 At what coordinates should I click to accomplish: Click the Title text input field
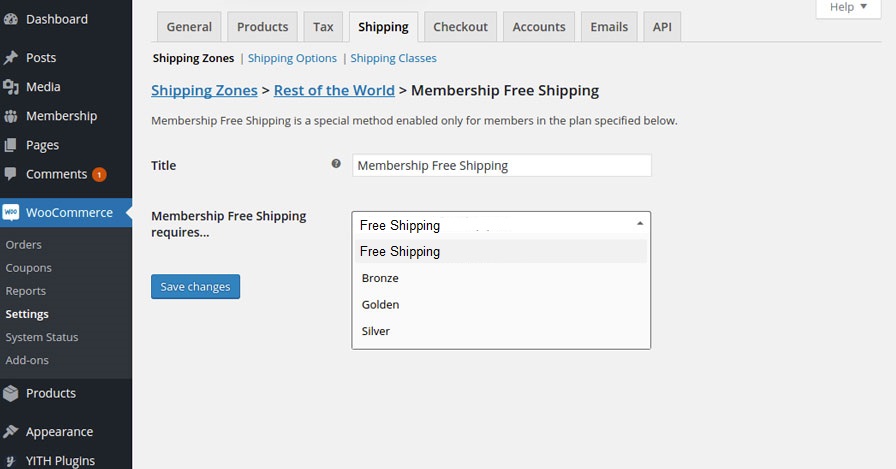[502, 166]
